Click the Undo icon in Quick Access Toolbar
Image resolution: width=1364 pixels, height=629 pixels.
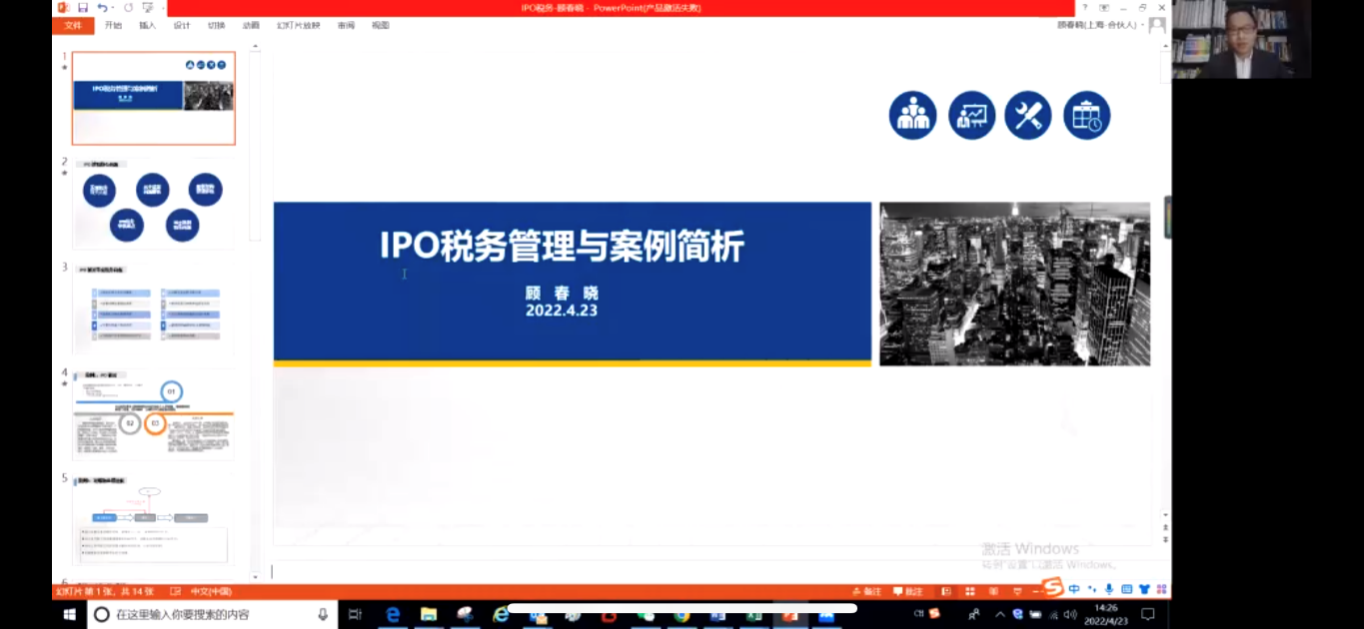[102, 8]
